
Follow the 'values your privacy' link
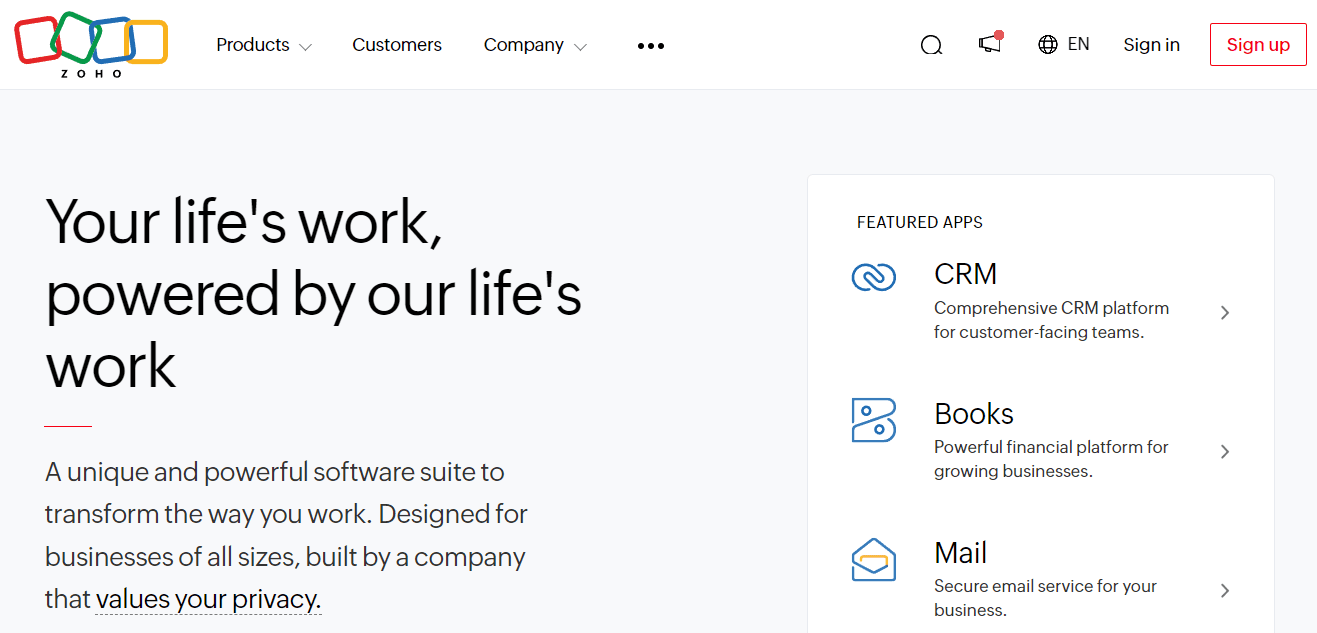207,598
